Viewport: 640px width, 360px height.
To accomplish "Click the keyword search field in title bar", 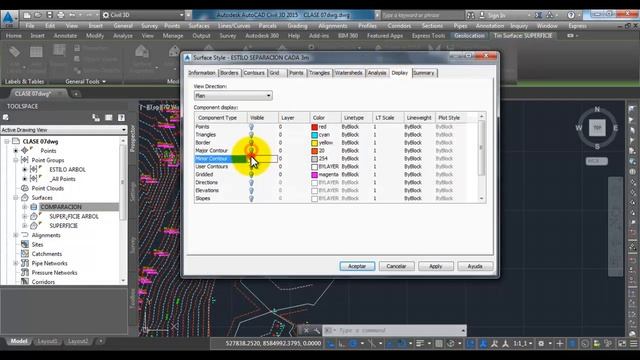I will tap(422, 15).
